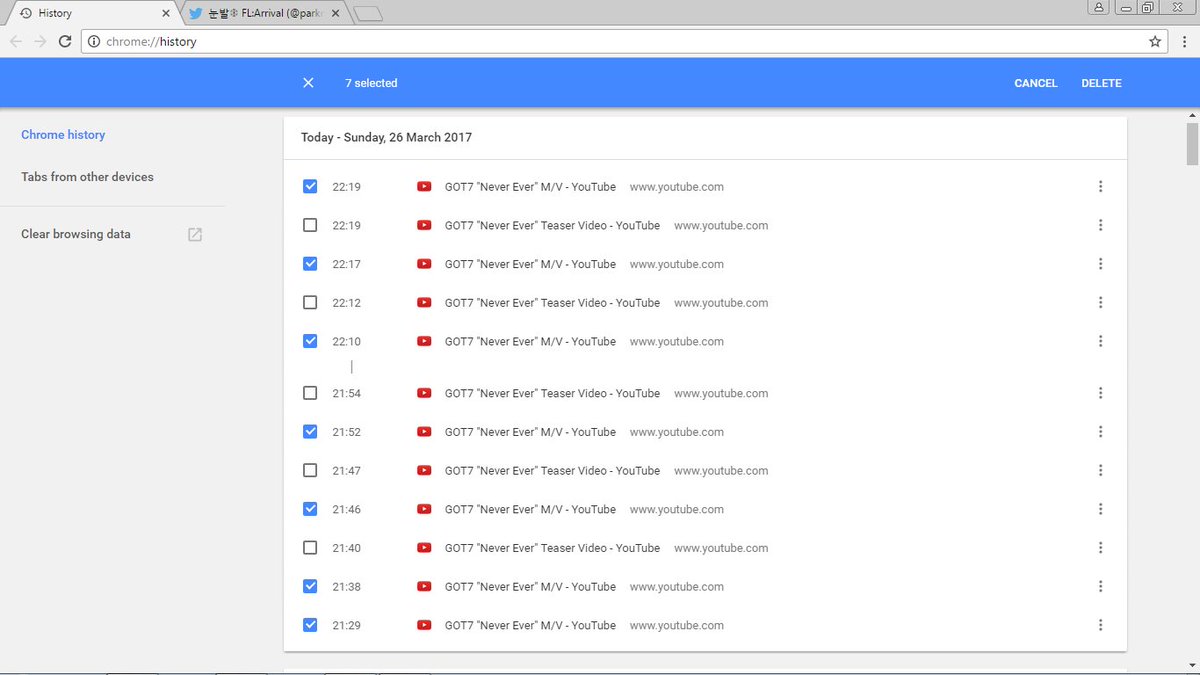
Task: Open Tabs from other devices
Action: [87, 177]
